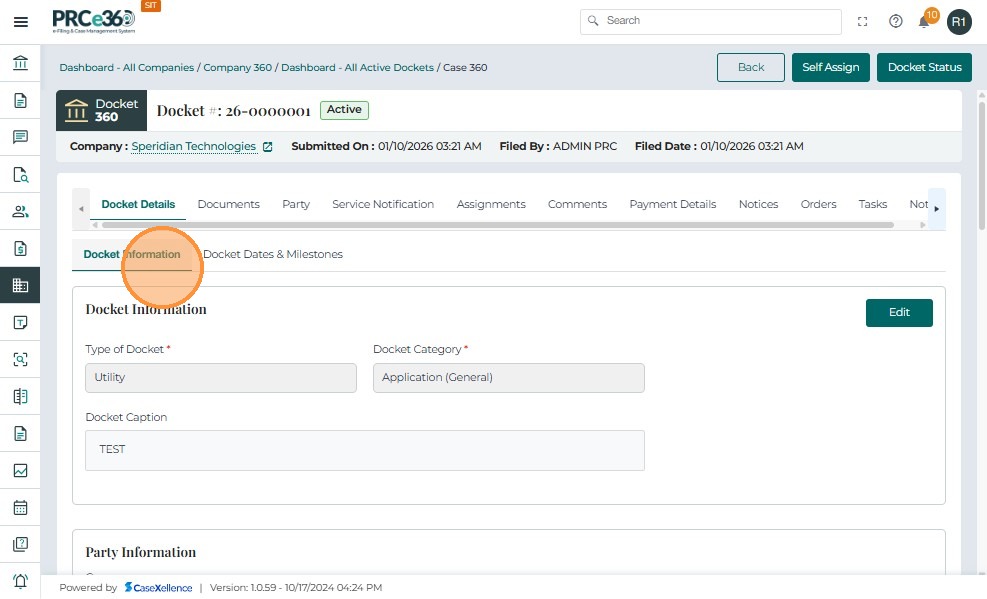The width and height of the screenshot is (987, 599).
Task: Click the Self Assign button
Action: 830,67
